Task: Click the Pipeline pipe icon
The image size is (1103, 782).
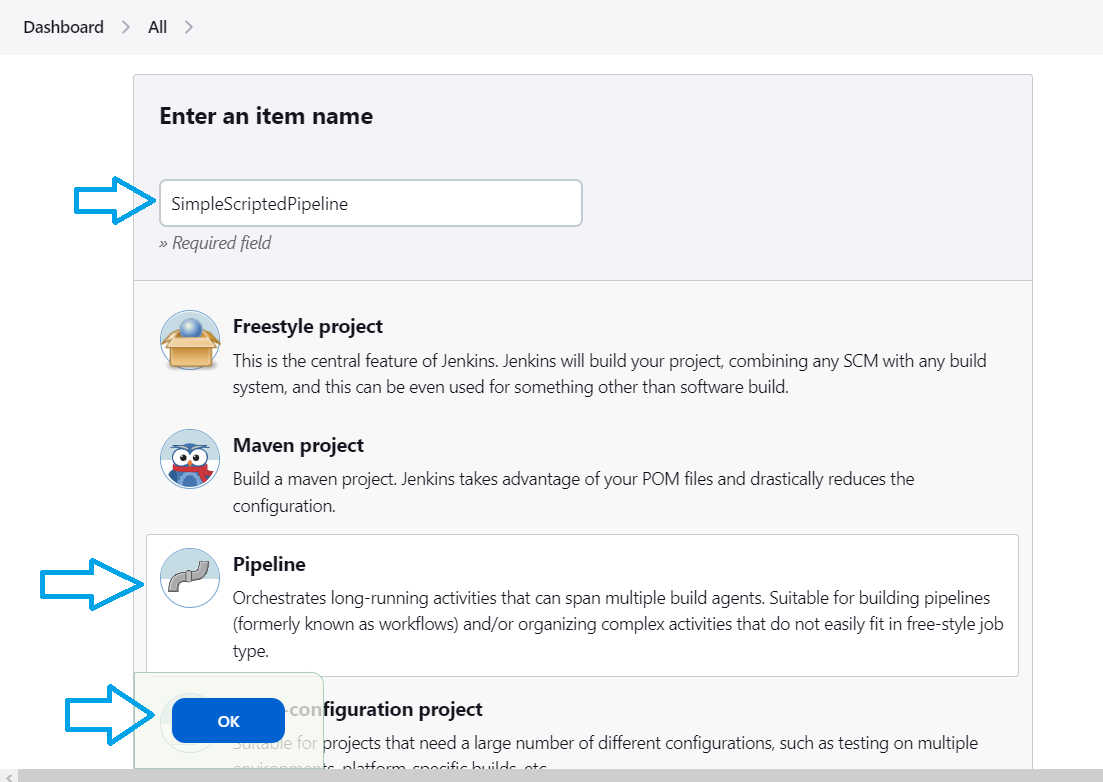Action: click(x=190, y=578)
